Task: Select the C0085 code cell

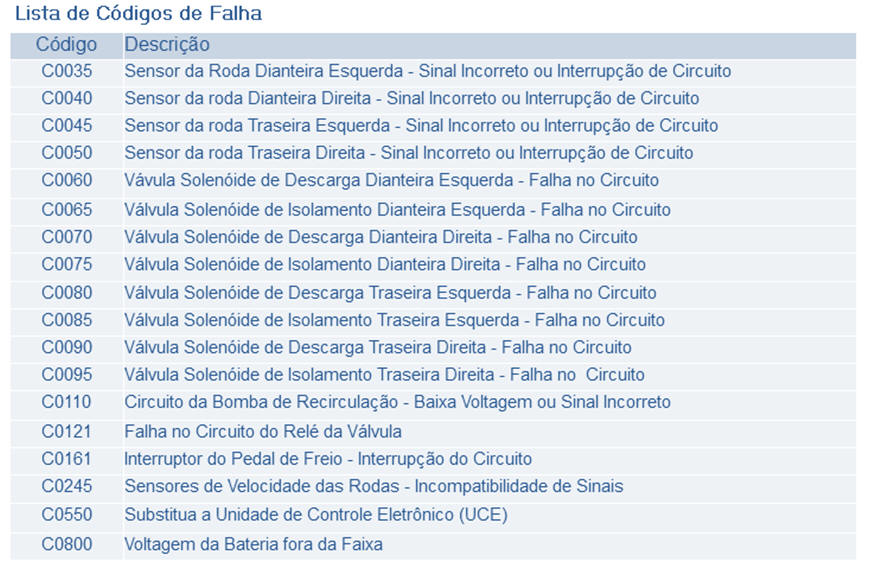Action: coord(66,320)
